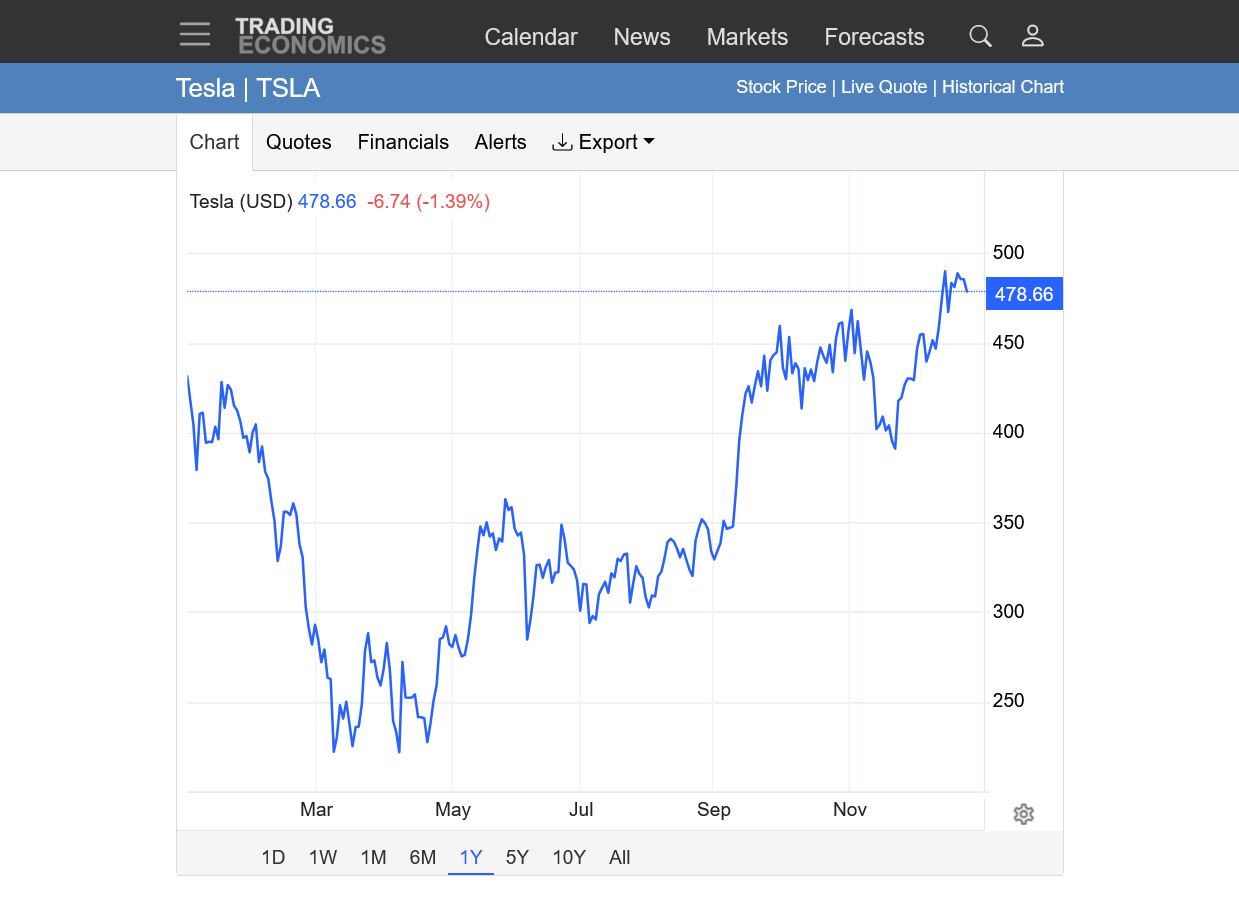Image resolution: width=1239 pixels, height=901 pixels.
Task: Select the Chart tab
Action: (x=214, y=142)
